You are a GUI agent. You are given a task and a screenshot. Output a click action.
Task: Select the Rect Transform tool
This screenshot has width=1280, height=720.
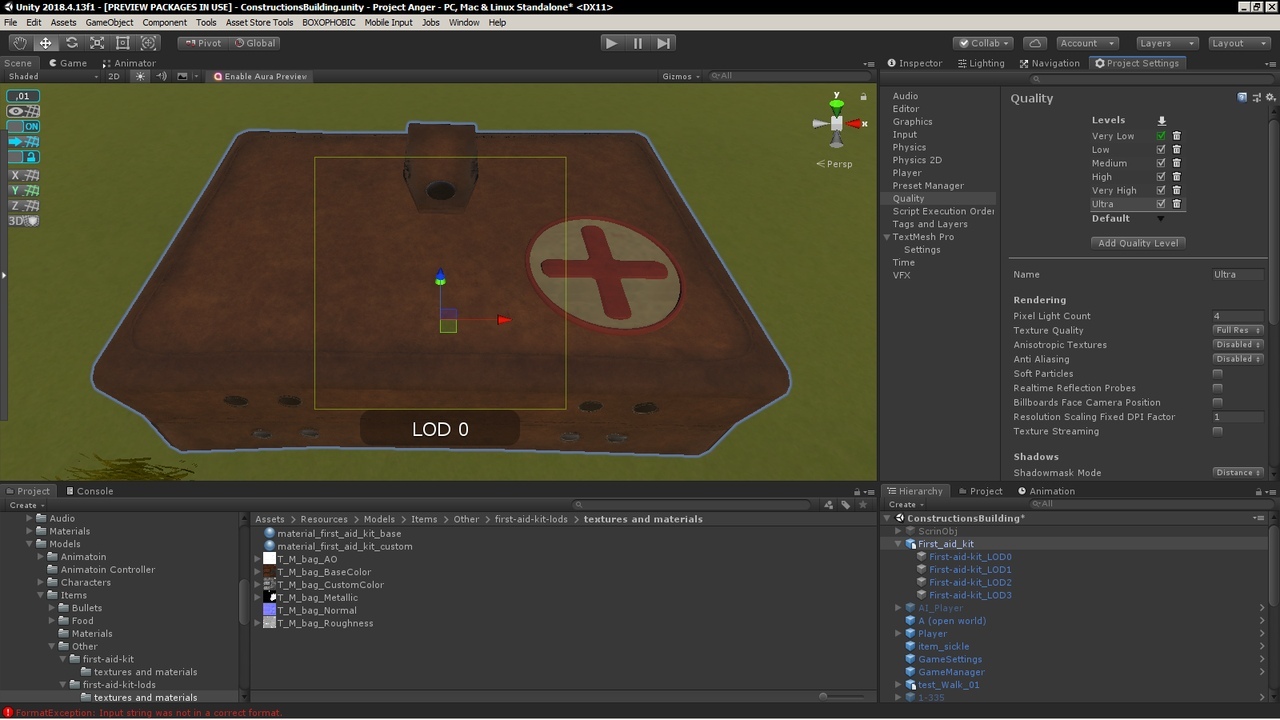coord(123,43)
